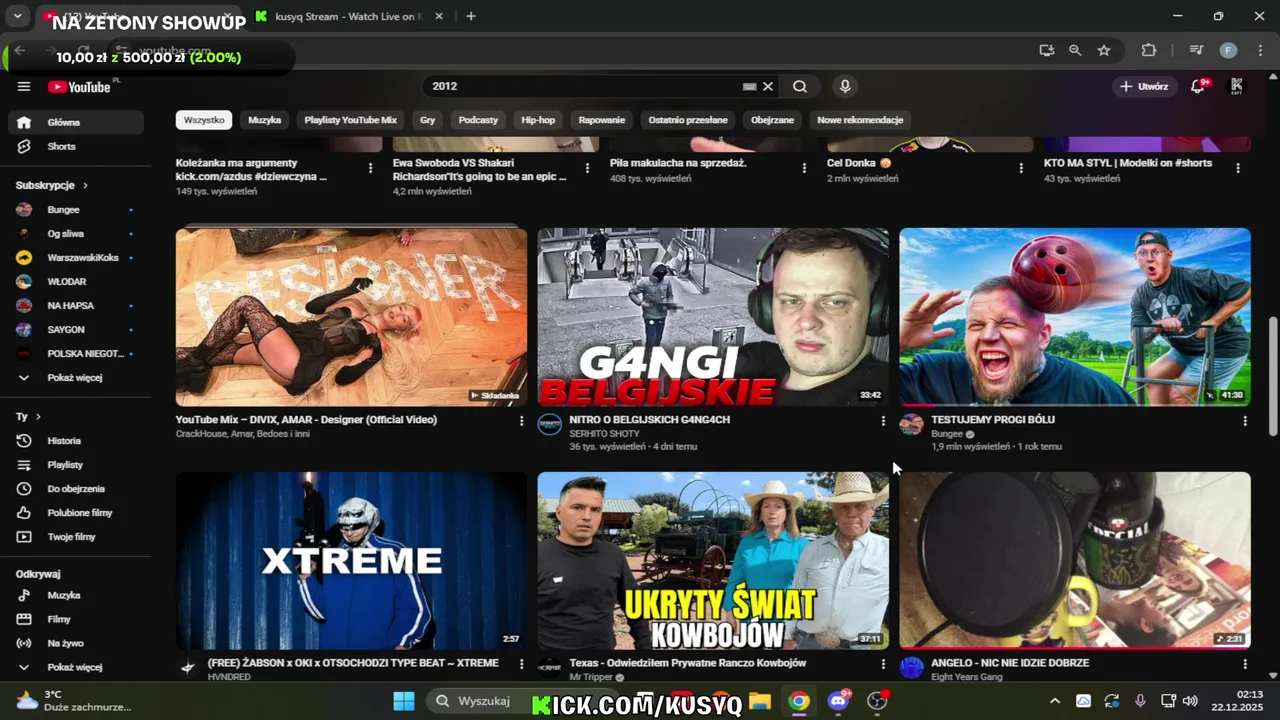Open WarszawskiKoks subscription channel
The height and width of the screenshot is (720, 1280).
76,258
